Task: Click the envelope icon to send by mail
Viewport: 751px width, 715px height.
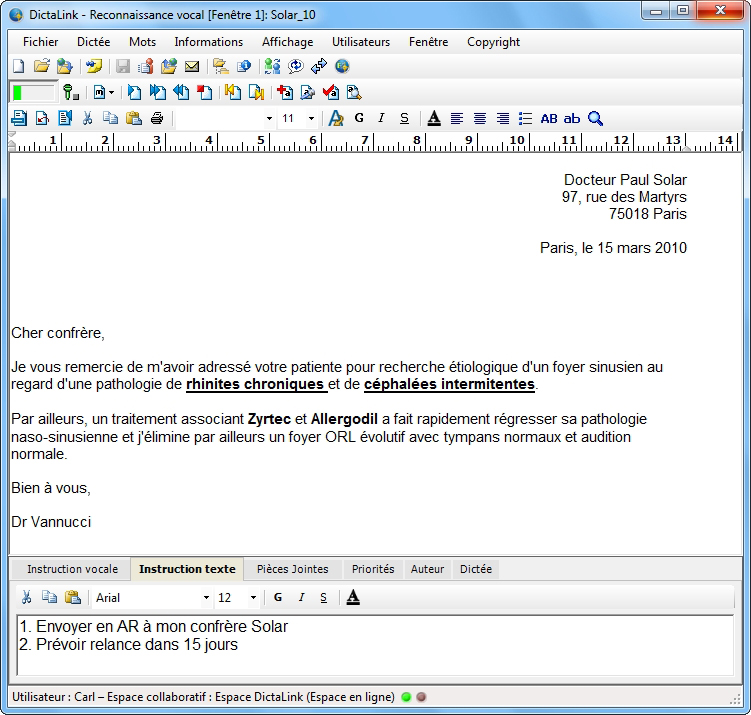Action: tap(192, 67)
